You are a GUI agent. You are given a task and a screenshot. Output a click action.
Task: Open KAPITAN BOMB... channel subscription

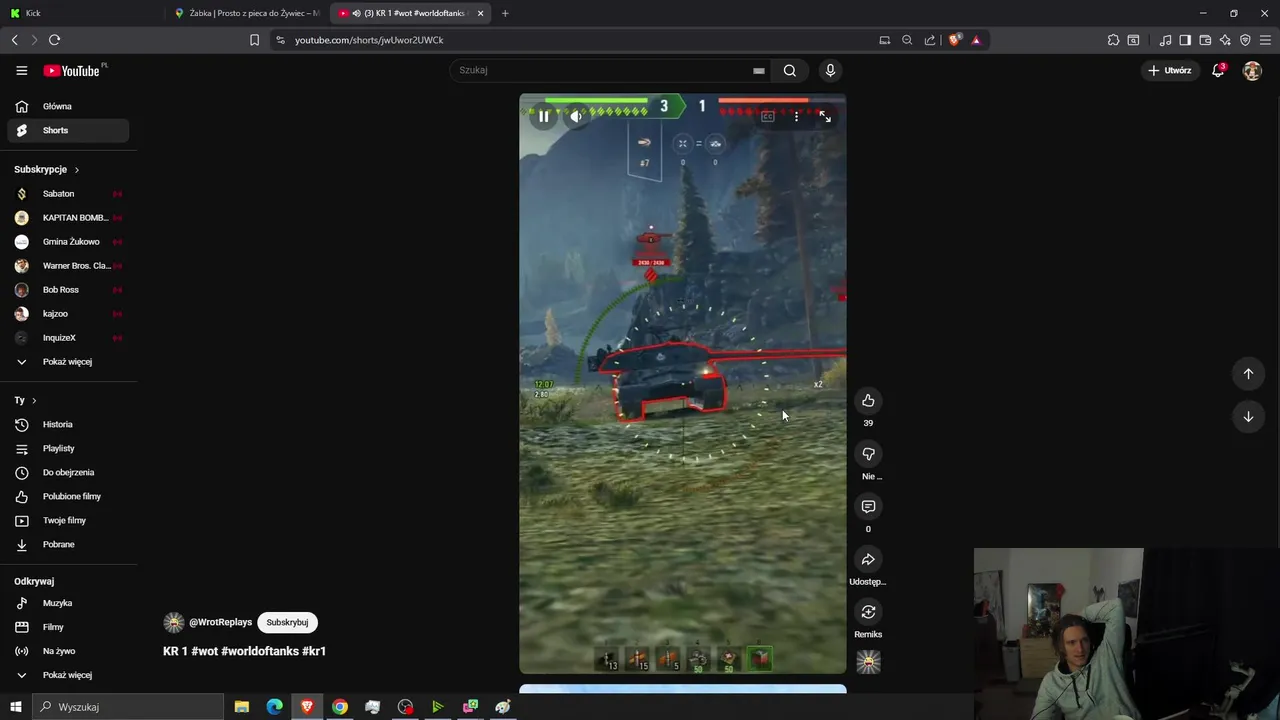[67, 218]
